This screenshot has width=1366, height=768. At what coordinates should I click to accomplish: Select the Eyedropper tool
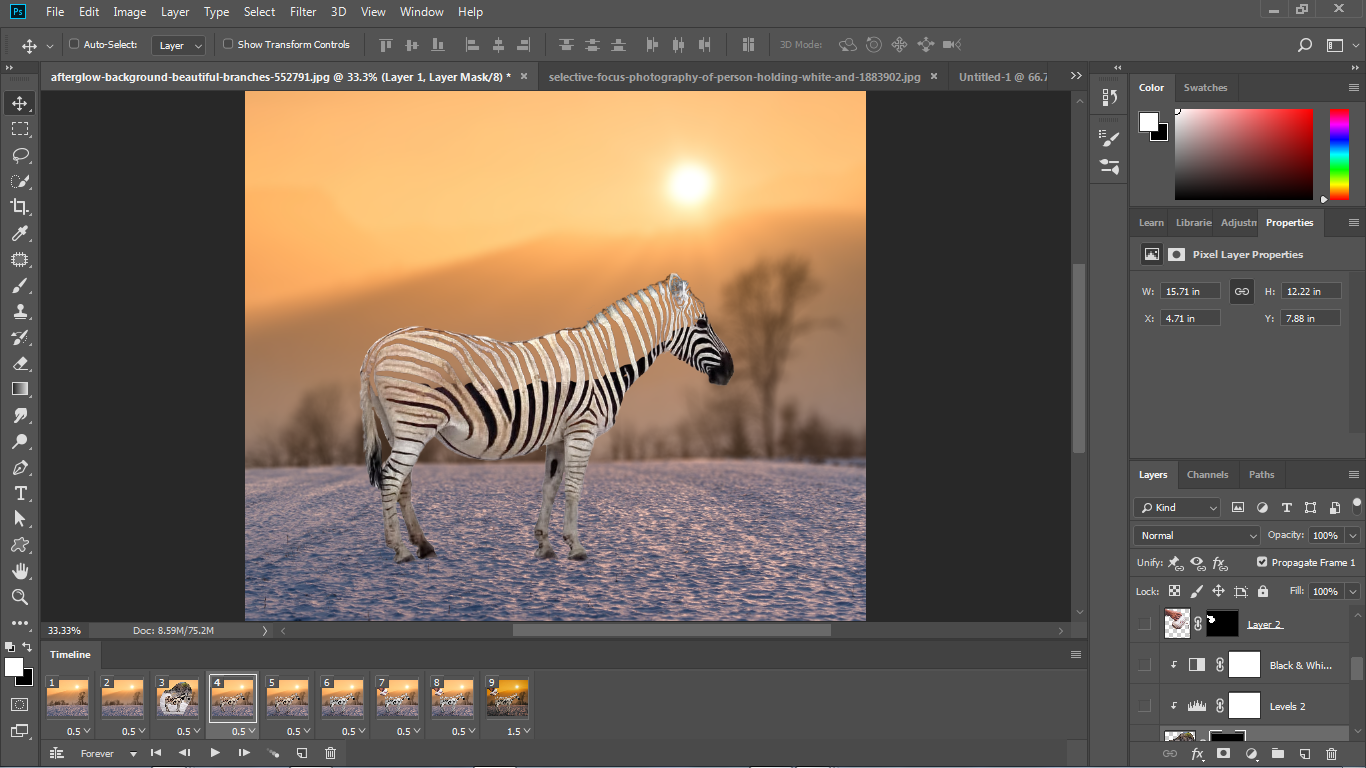click(x=20, y=233)
